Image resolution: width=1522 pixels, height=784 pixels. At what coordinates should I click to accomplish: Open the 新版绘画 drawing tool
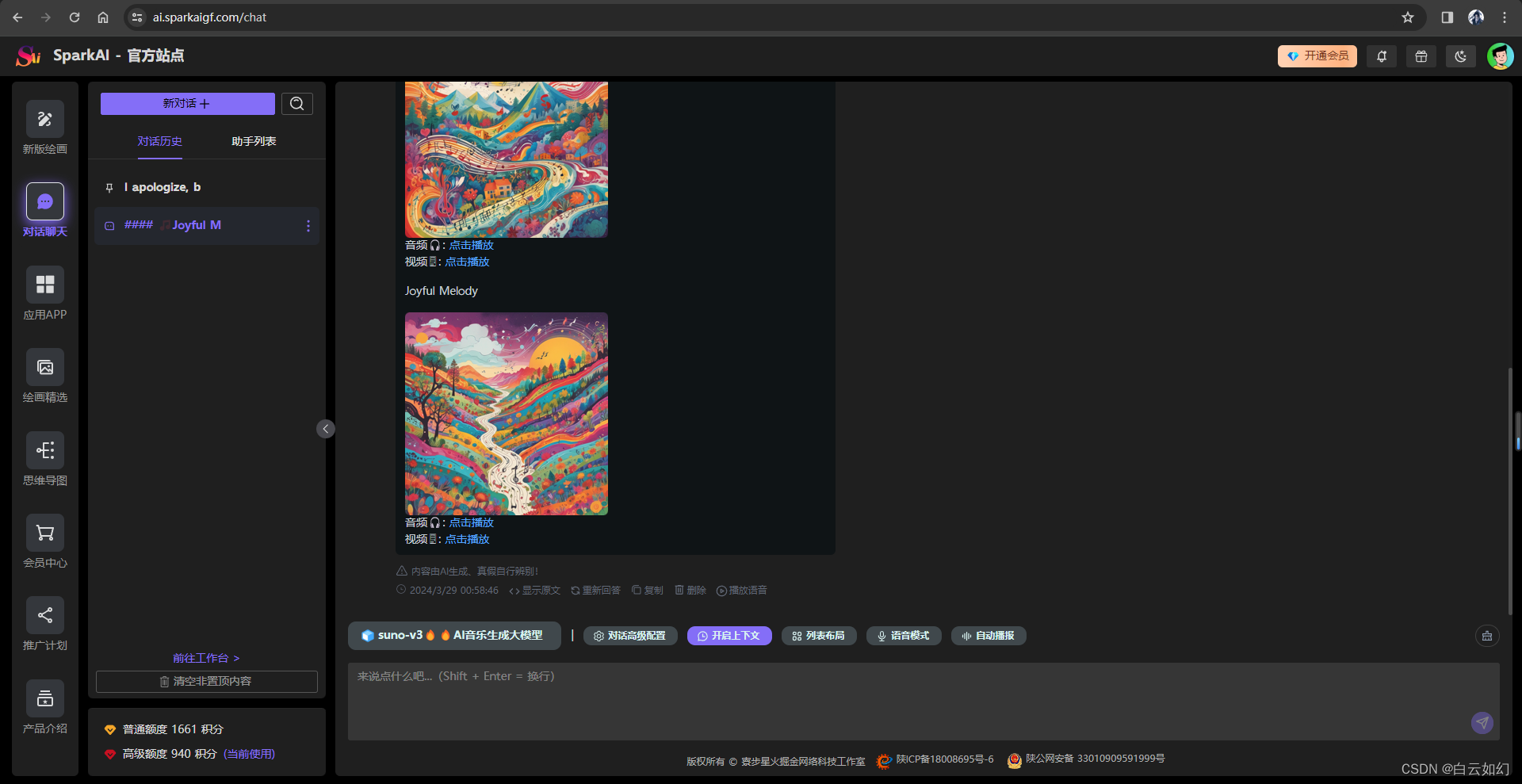[x=45, y=120]
